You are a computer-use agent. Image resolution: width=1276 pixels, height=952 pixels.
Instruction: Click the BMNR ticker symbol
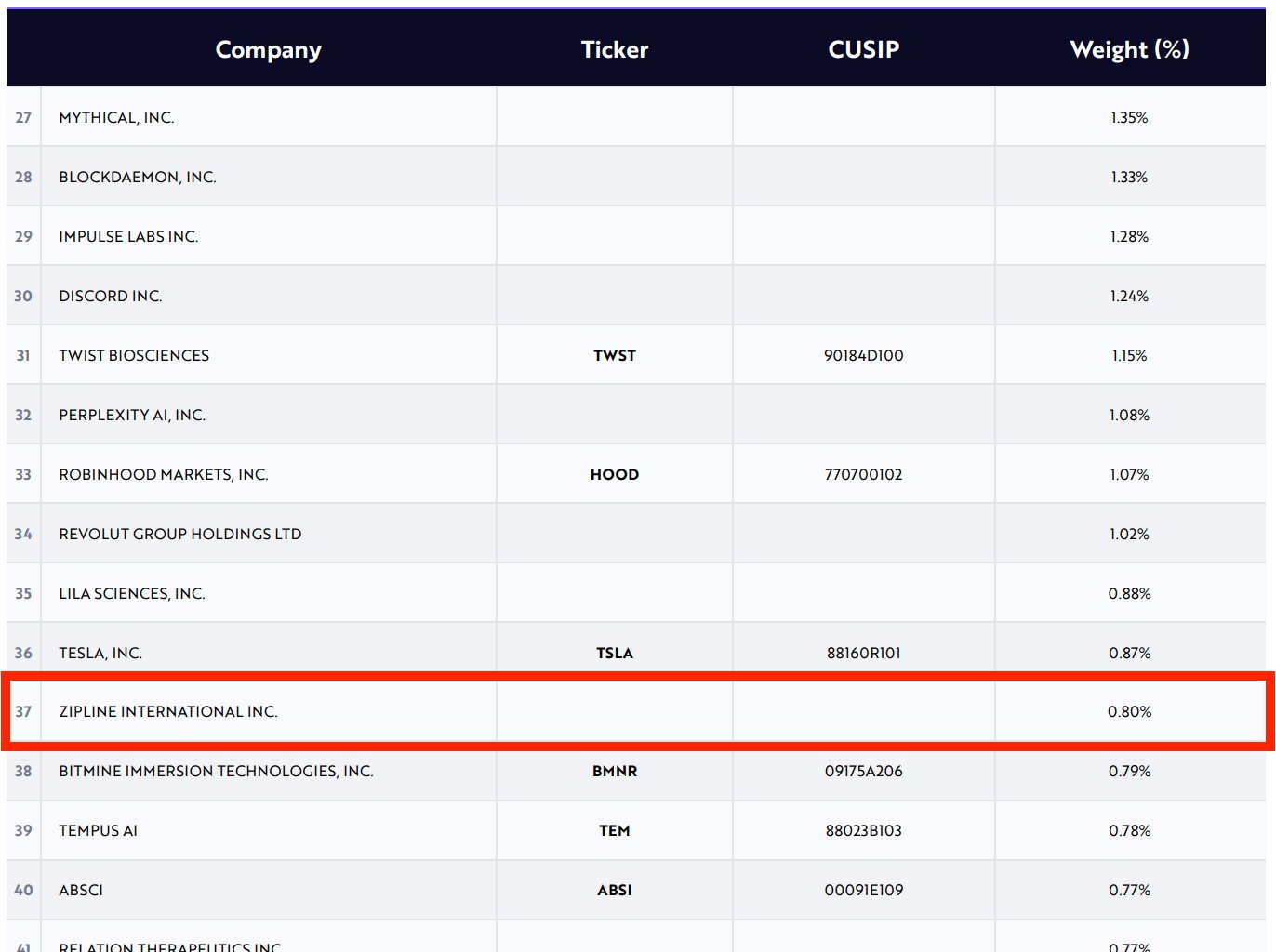tap(614, 771)
